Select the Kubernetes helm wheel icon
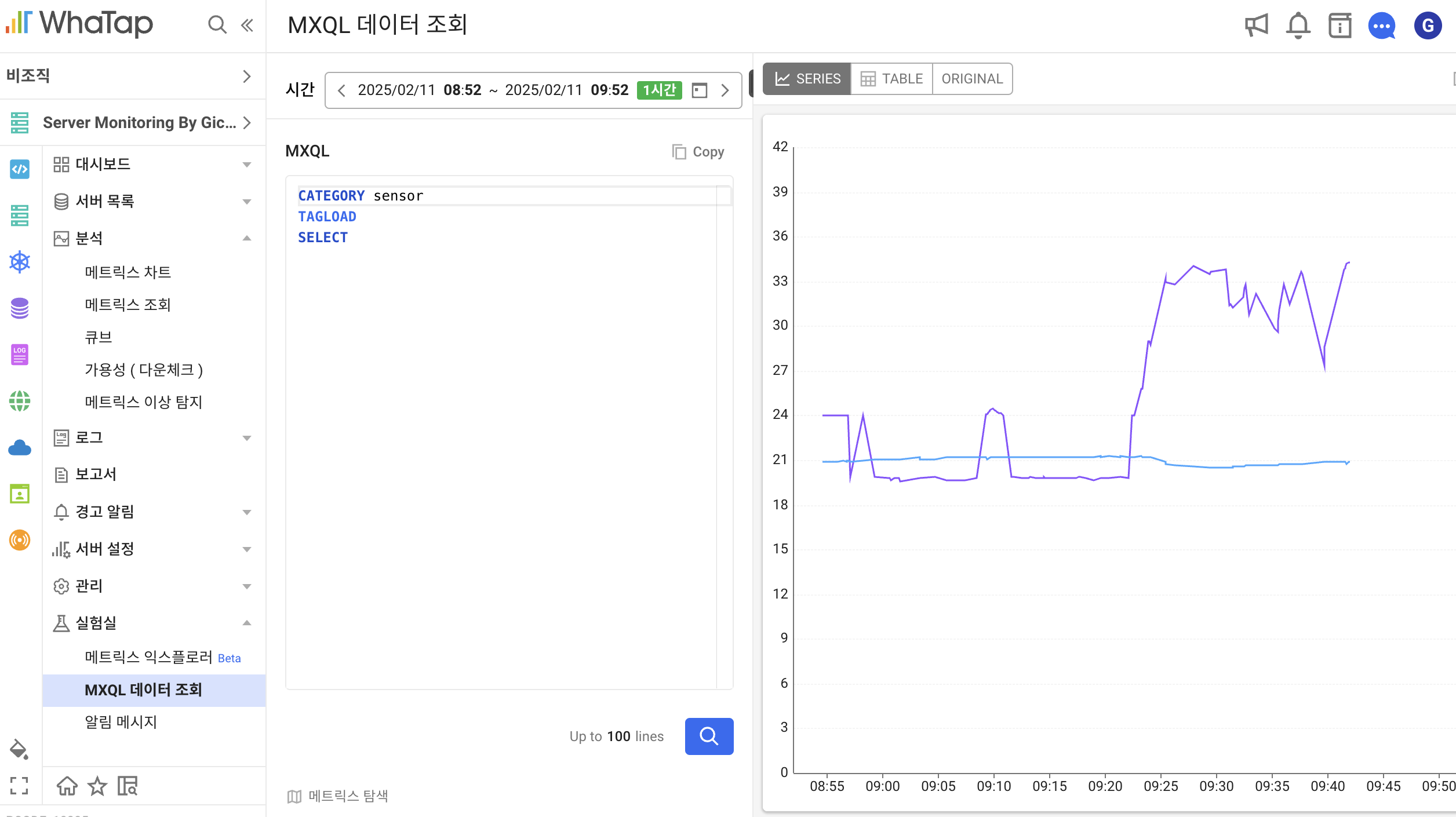 coord(20,262)
